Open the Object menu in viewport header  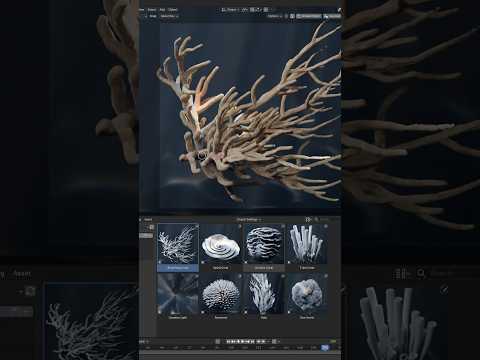point(173,10)
